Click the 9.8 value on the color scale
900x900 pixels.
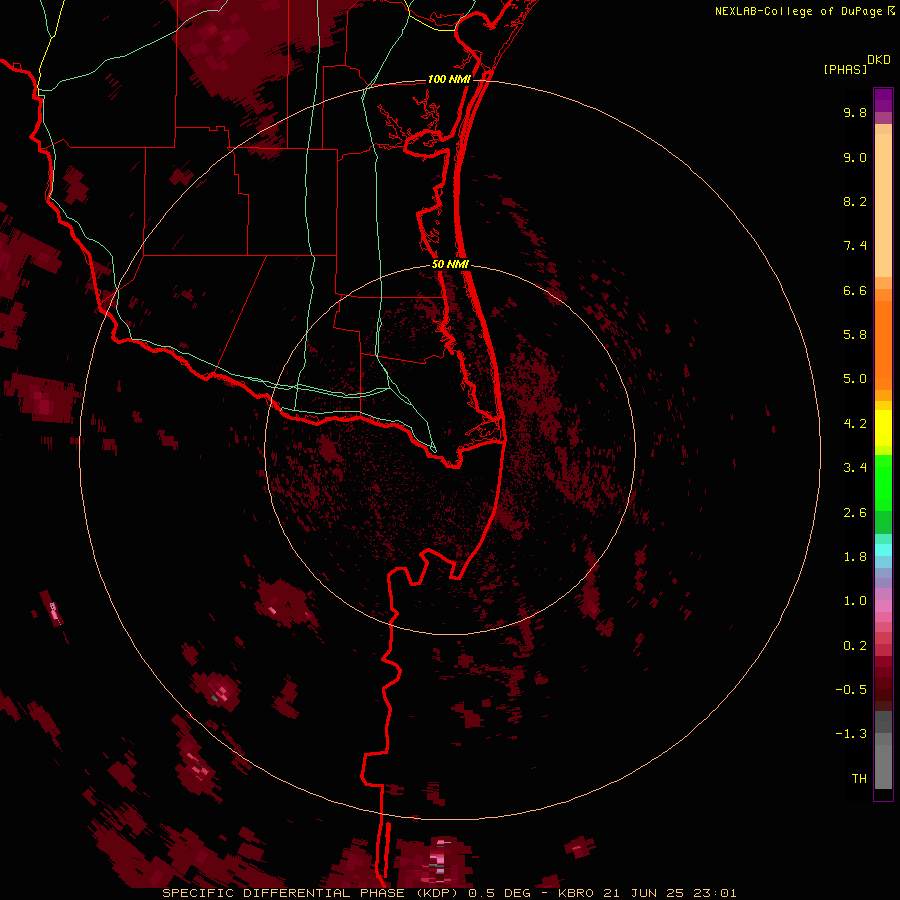click(855, 112)
